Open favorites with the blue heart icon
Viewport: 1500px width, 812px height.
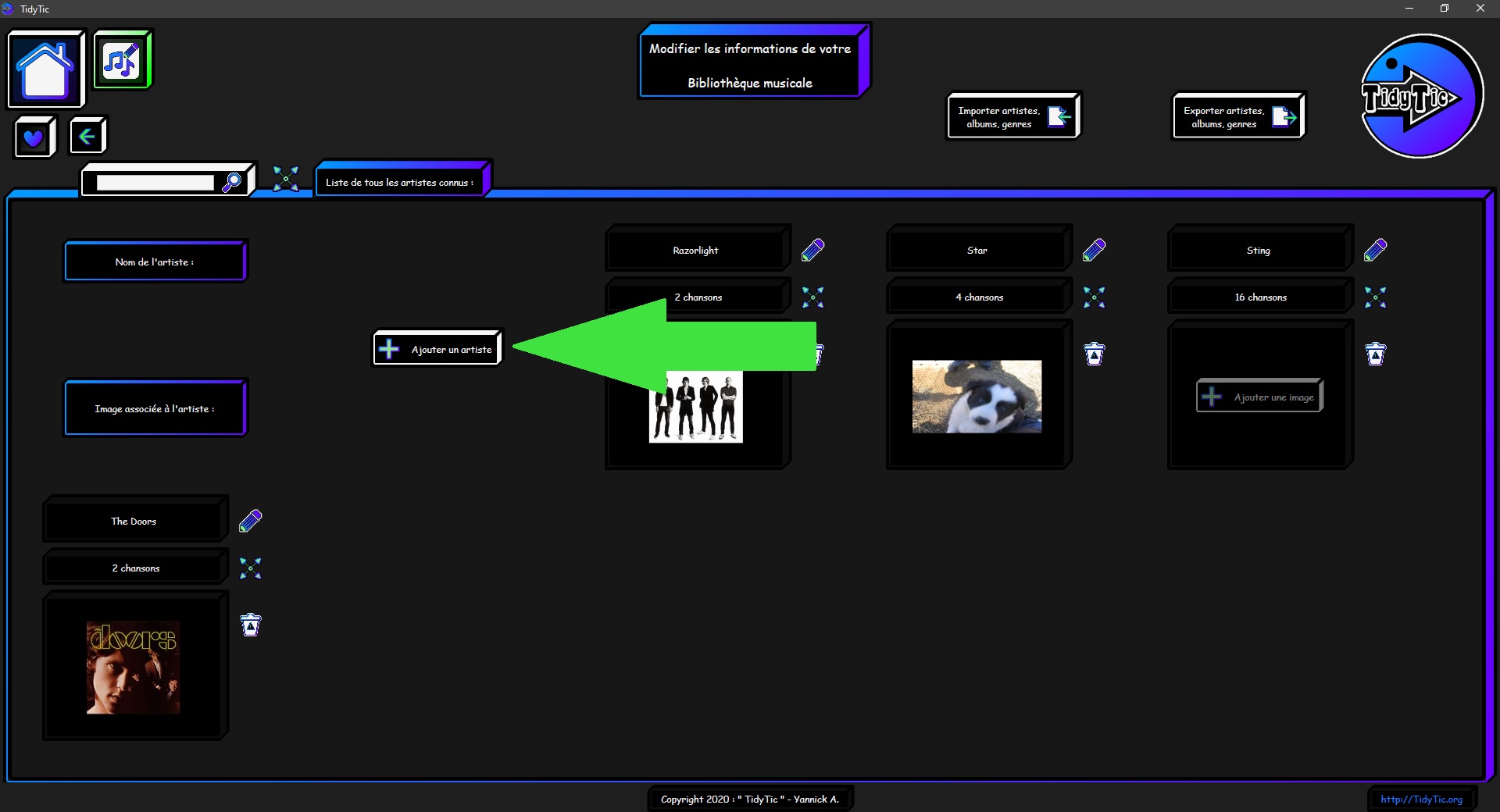pyautogui.click(x=34, y=137)
